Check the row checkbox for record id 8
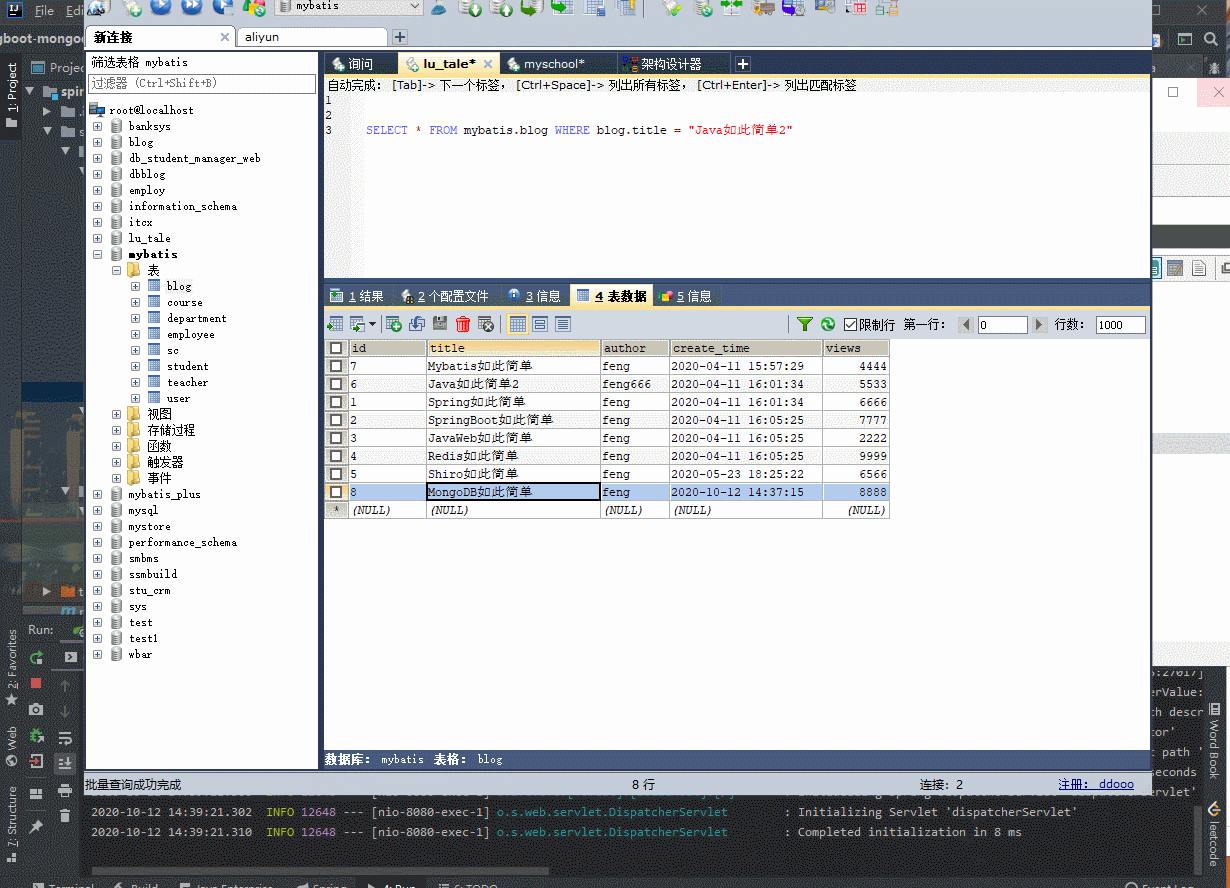Viewport: 1230px width, 888px height. pos(336,491)
